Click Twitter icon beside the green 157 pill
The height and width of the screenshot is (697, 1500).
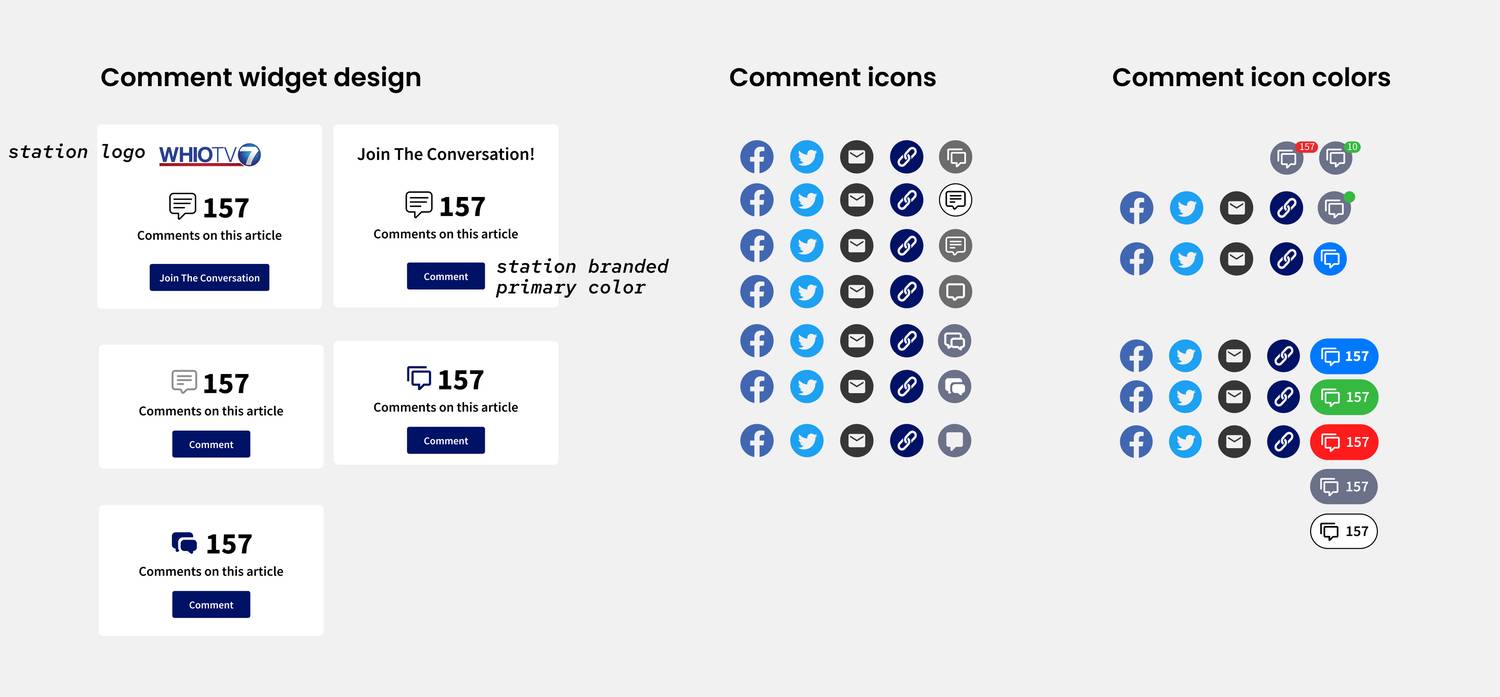point(1185,397)
